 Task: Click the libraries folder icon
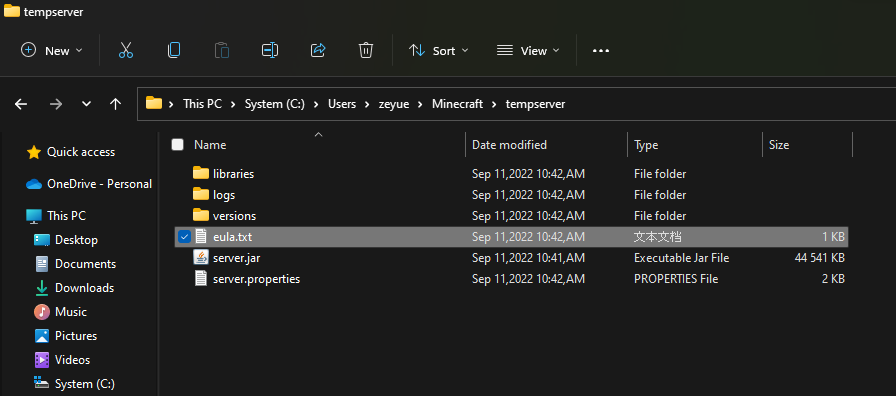coord(201,173)
